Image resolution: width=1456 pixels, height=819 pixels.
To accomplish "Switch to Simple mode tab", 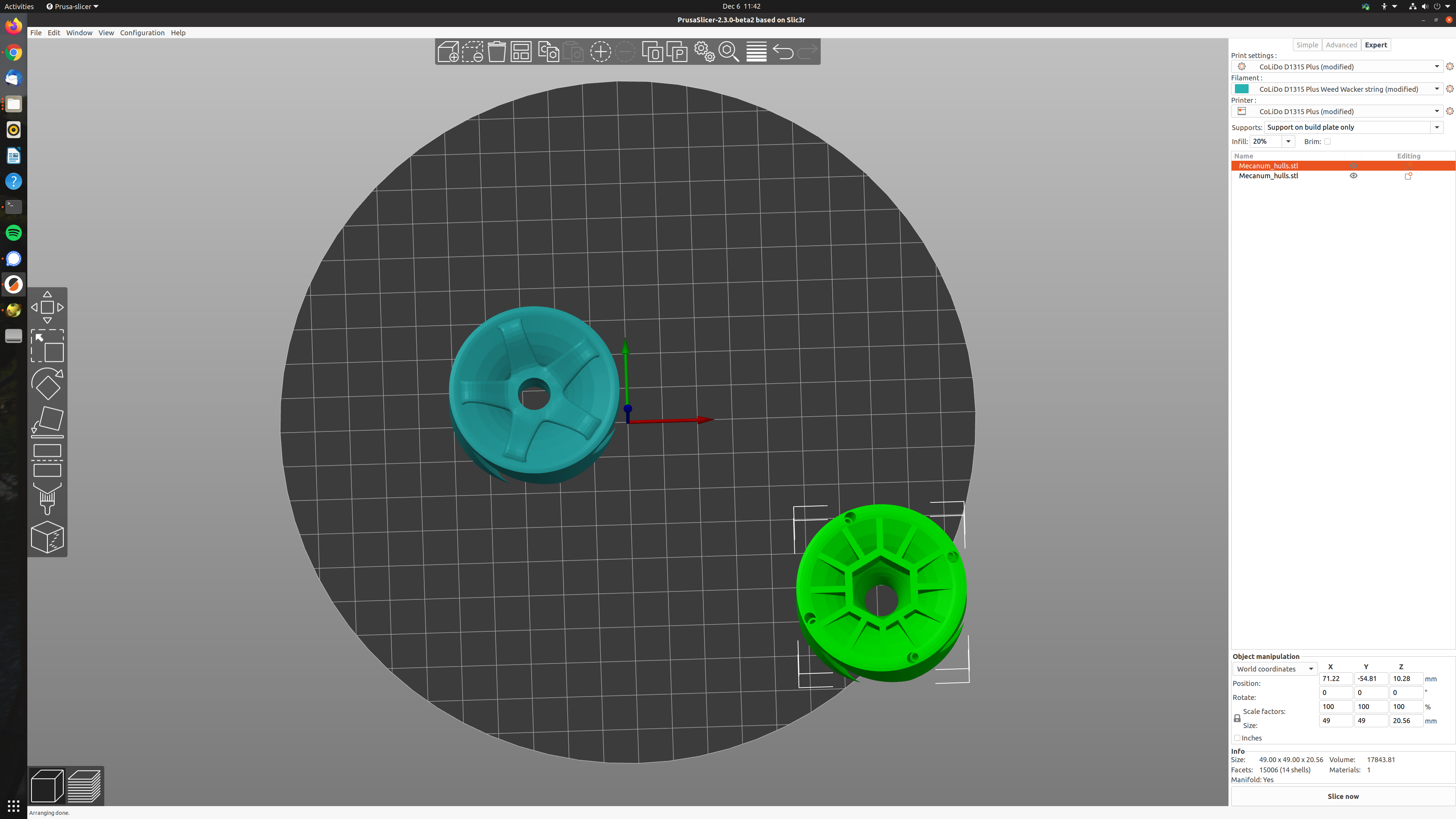I will [x=1307, y=45].
